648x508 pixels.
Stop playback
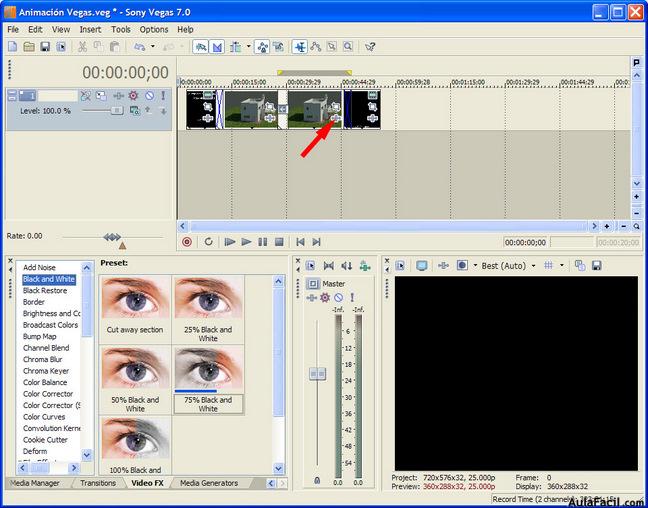coord(279,242)
